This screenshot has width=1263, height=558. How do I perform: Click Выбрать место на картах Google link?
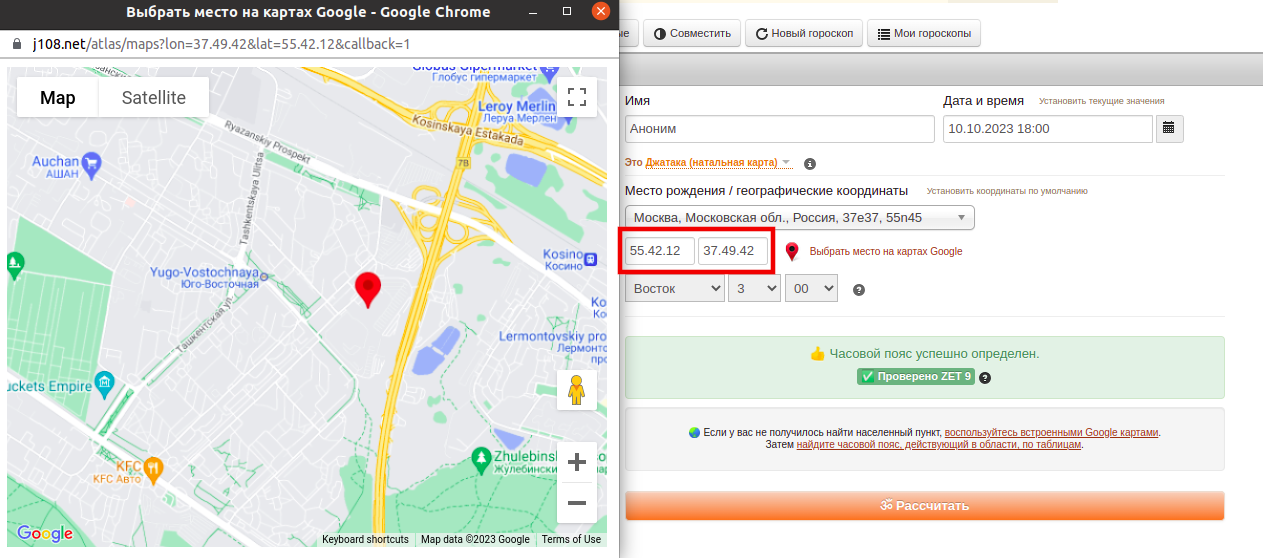coord(886,252)
